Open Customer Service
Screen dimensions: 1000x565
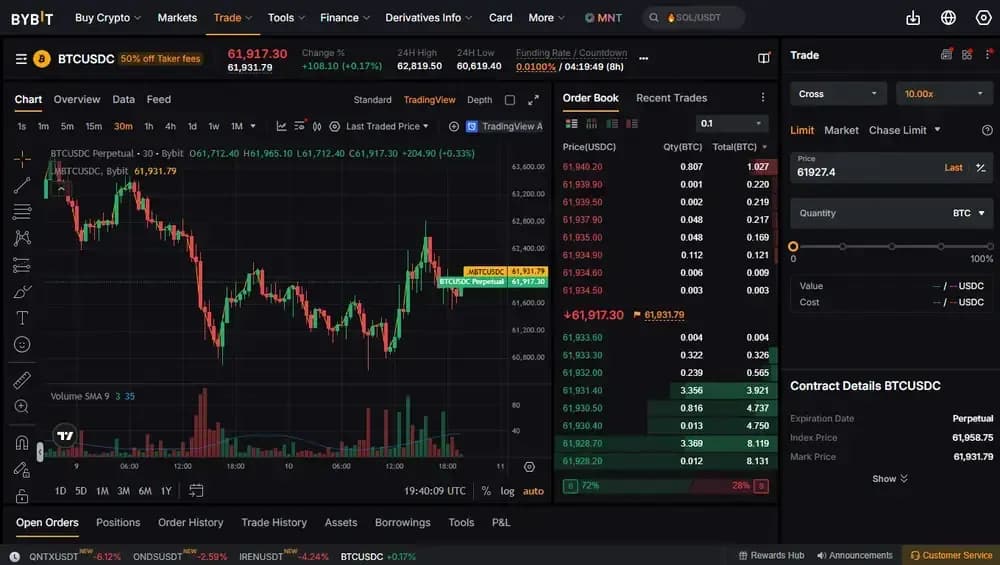(951, 555)
